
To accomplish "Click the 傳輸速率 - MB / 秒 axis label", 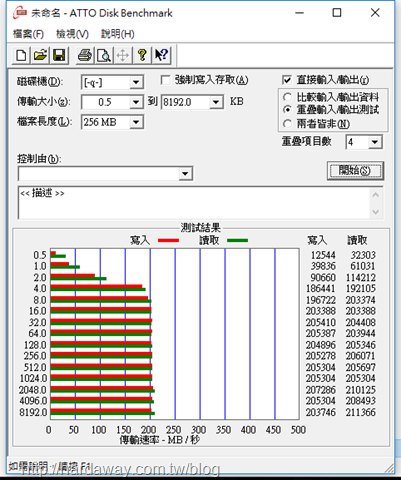I will click(160, 440).
